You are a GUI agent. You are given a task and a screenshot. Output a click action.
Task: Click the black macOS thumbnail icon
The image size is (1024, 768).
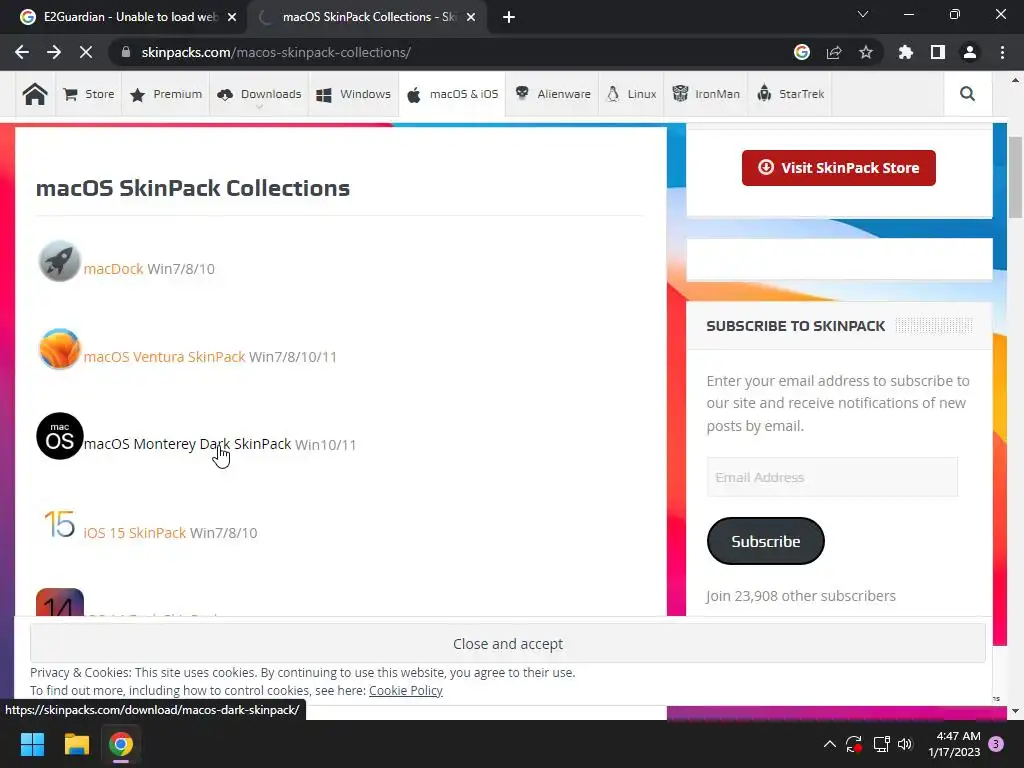click(x=59, y=436)
